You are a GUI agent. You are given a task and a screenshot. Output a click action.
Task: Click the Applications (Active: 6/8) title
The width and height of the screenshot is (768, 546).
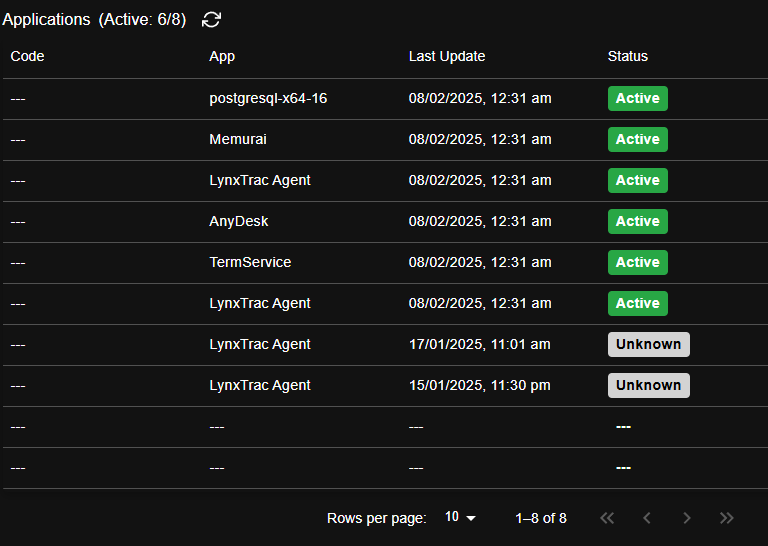pyautogui.click(x=94, y=20)
